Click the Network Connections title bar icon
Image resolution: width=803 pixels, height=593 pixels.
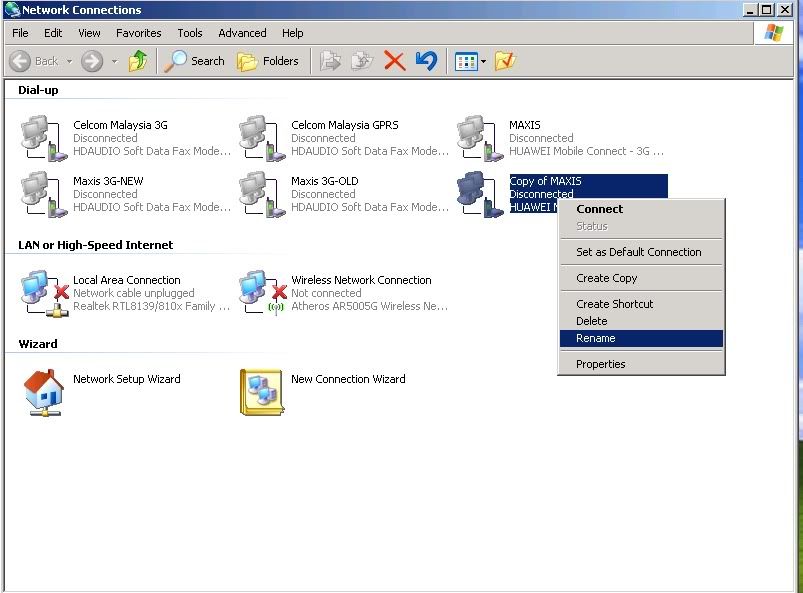(12, 10)
